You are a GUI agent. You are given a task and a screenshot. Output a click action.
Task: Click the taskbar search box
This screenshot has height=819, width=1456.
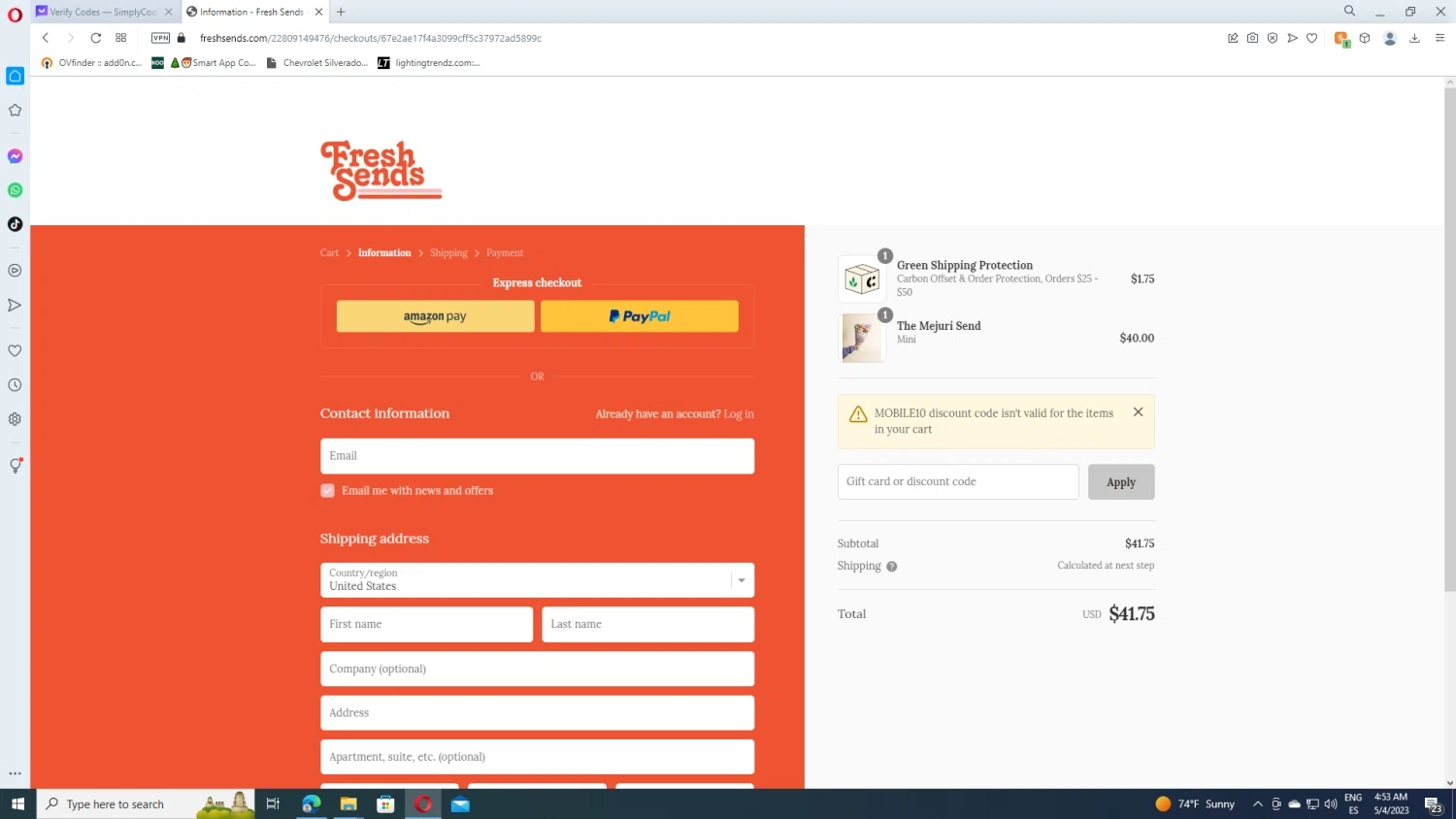click(x=146, y=804)
